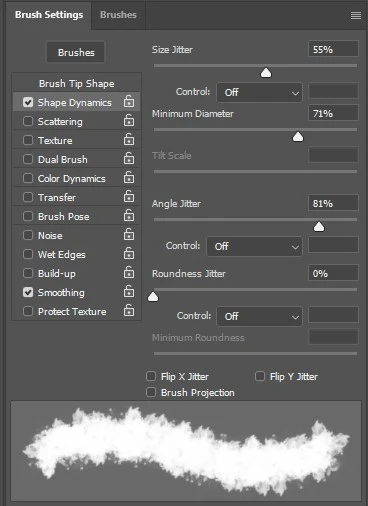The width and height of the screenshot is (368, 506).
Task: Click the Size Jitter 55% value field
Action: click(x=333, y=49)
